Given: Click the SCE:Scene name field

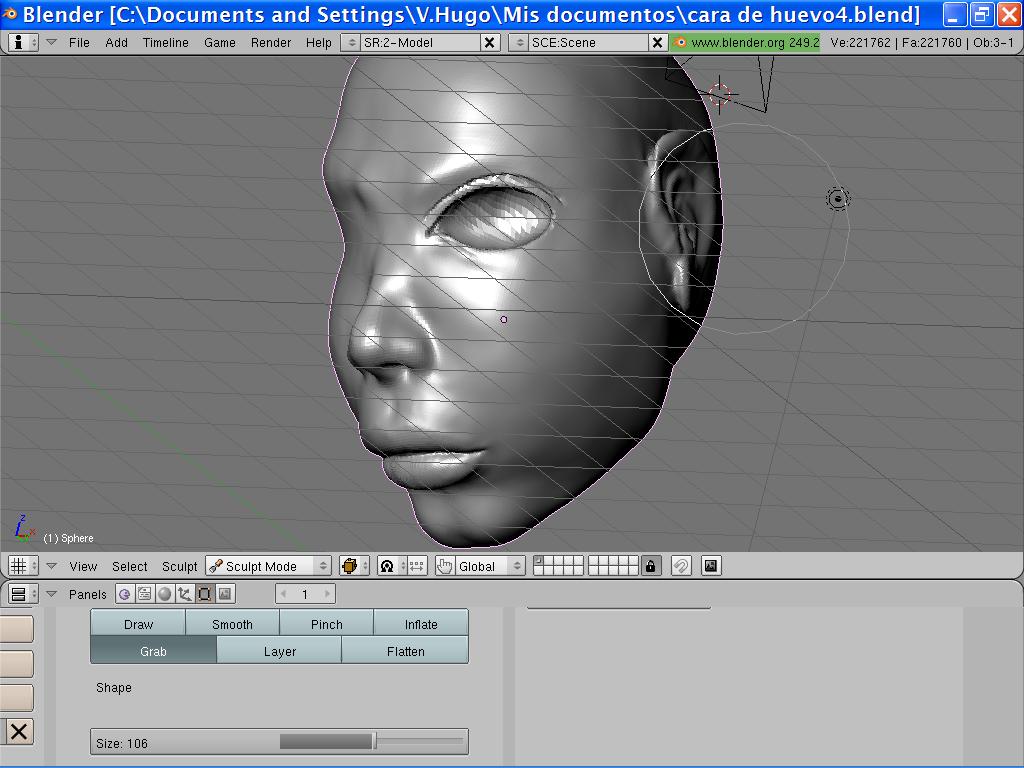Looking at the screenshot, I should tap(588, 42).
